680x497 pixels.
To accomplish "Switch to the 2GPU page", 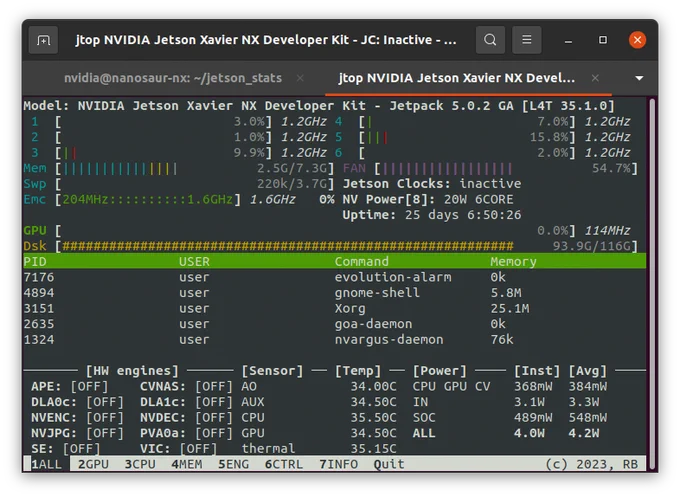I will click(93, 464).
